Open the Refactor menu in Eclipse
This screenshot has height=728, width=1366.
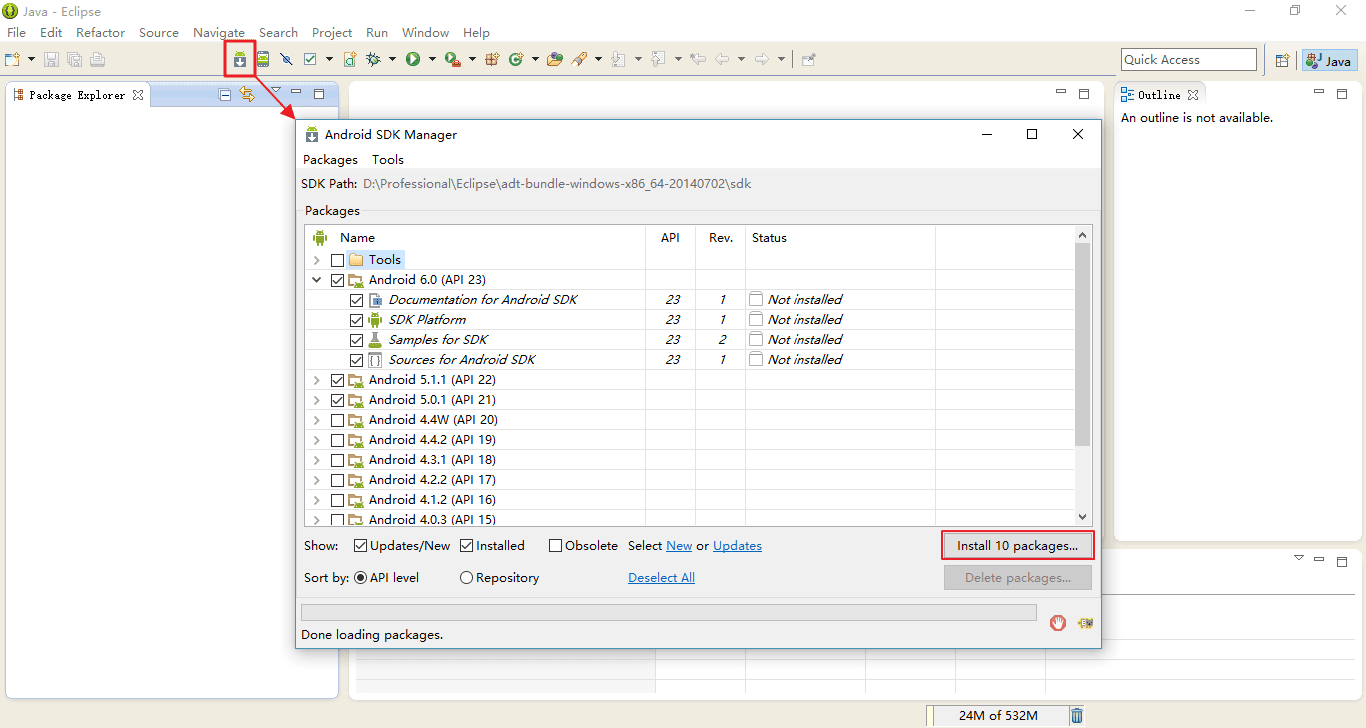point(100,33)
